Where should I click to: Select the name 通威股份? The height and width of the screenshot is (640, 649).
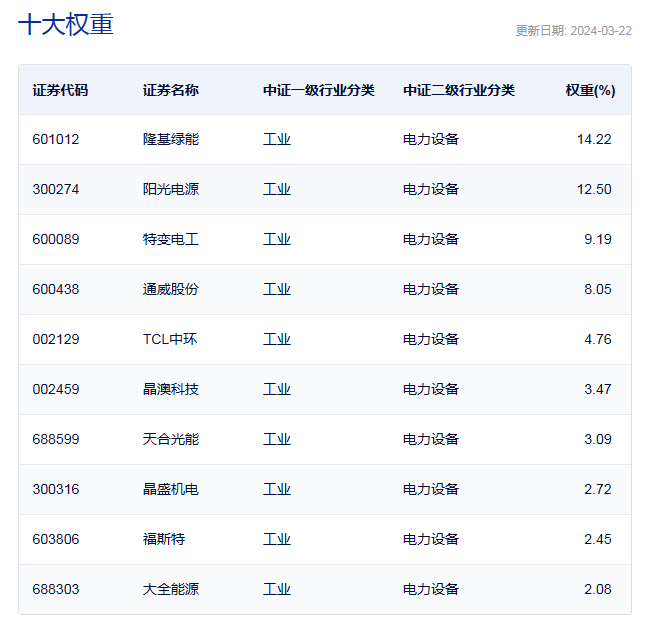click(171, 289)
